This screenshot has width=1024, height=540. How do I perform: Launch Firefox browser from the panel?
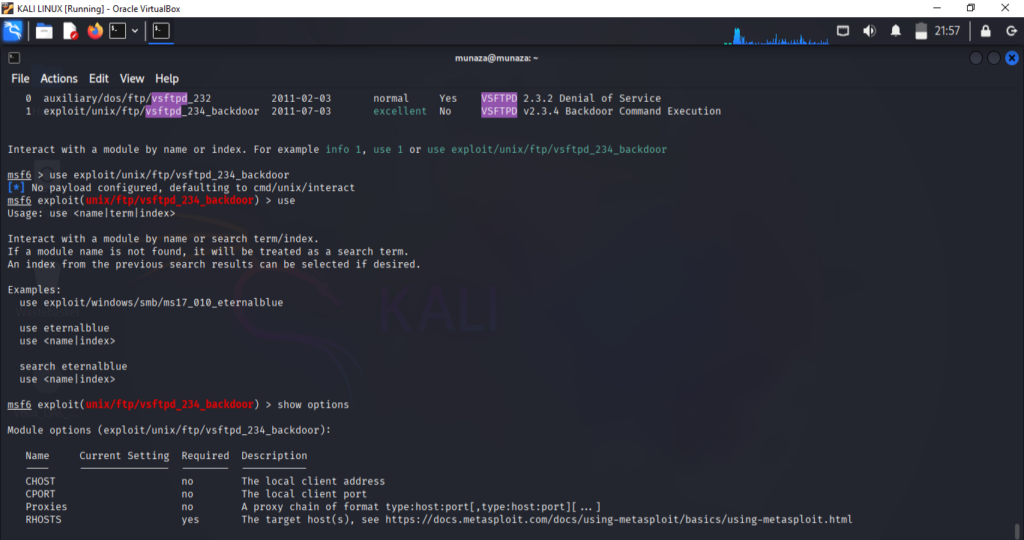95,31
